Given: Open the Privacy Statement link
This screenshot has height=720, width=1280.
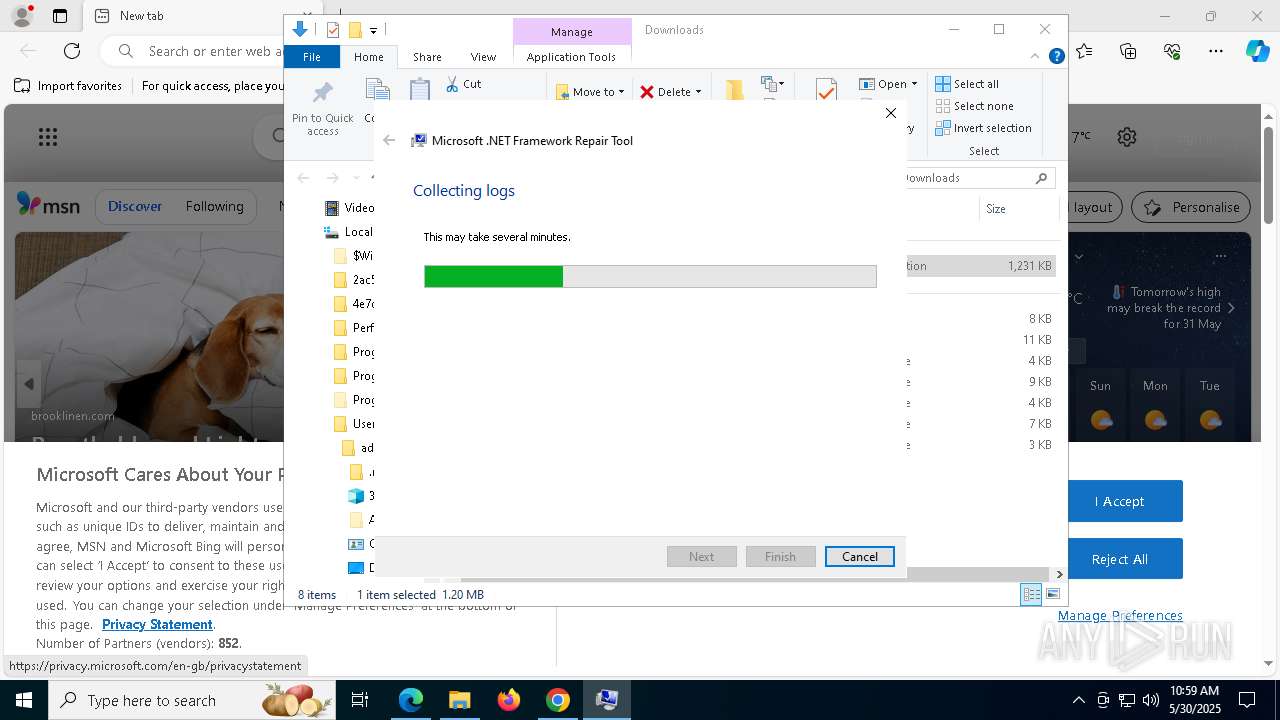Looking at the screenshot, I should click(157, 624).
